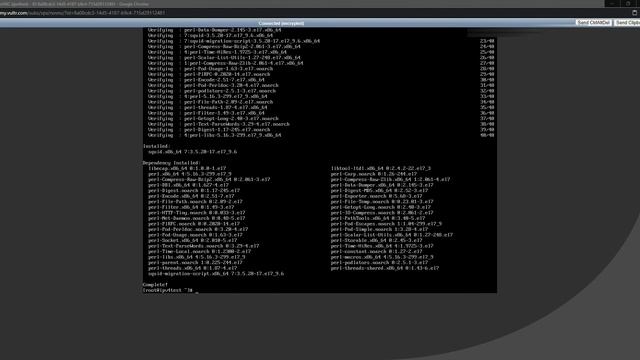Click libtool-ltdl.x86_64 in the dependency list
This screenshot has height=360, width=640.
(380, 168)
